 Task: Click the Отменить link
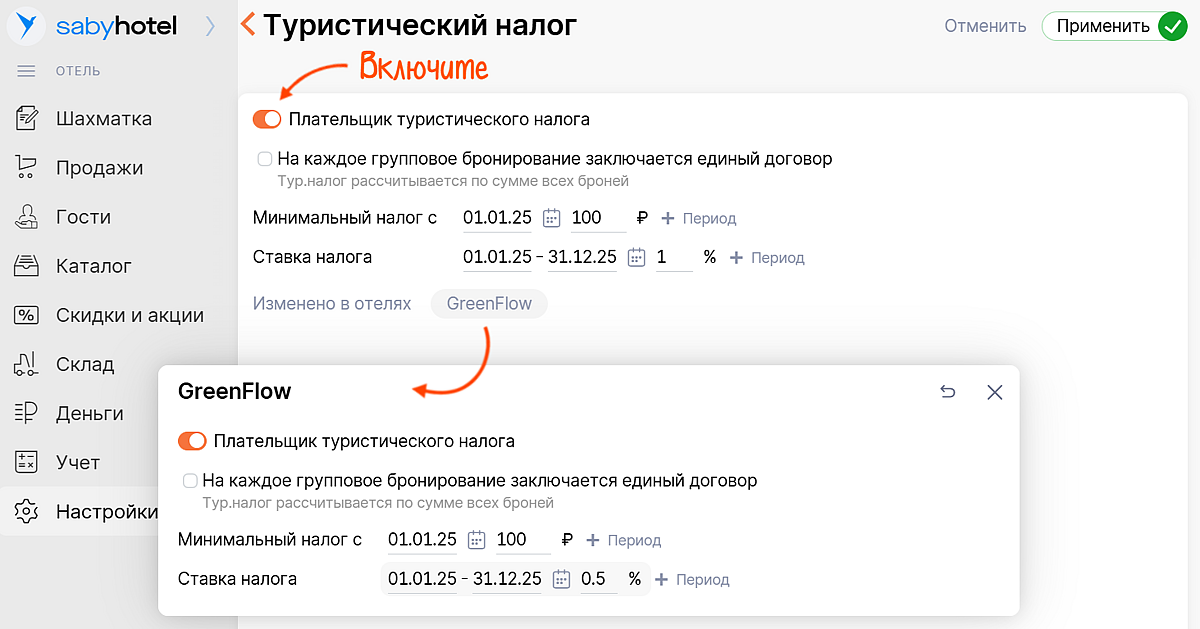point(985,27)
